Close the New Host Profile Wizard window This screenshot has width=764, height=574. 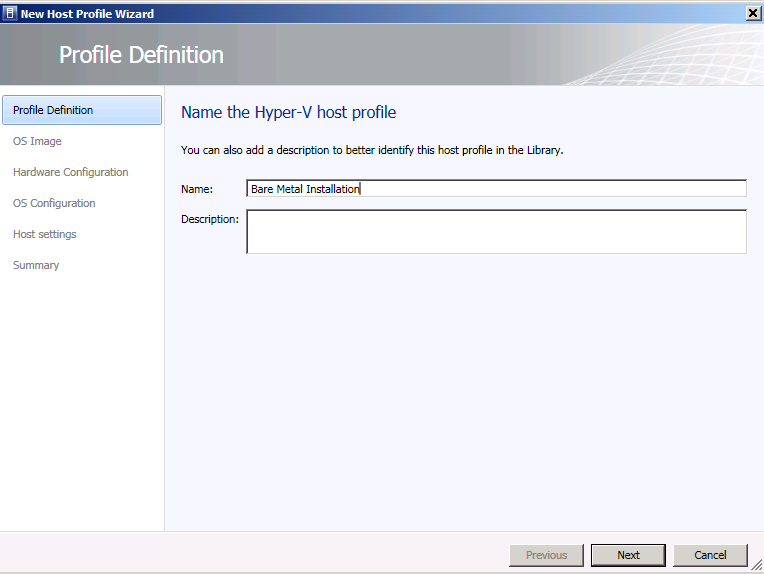pos(752,13)
